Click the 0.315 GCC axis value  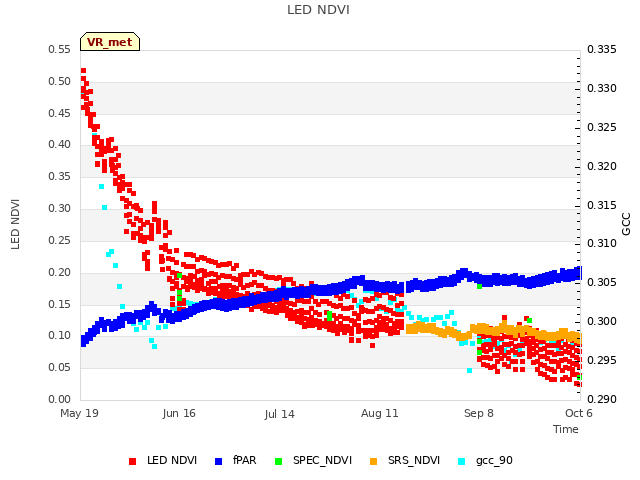pos(602,205)
